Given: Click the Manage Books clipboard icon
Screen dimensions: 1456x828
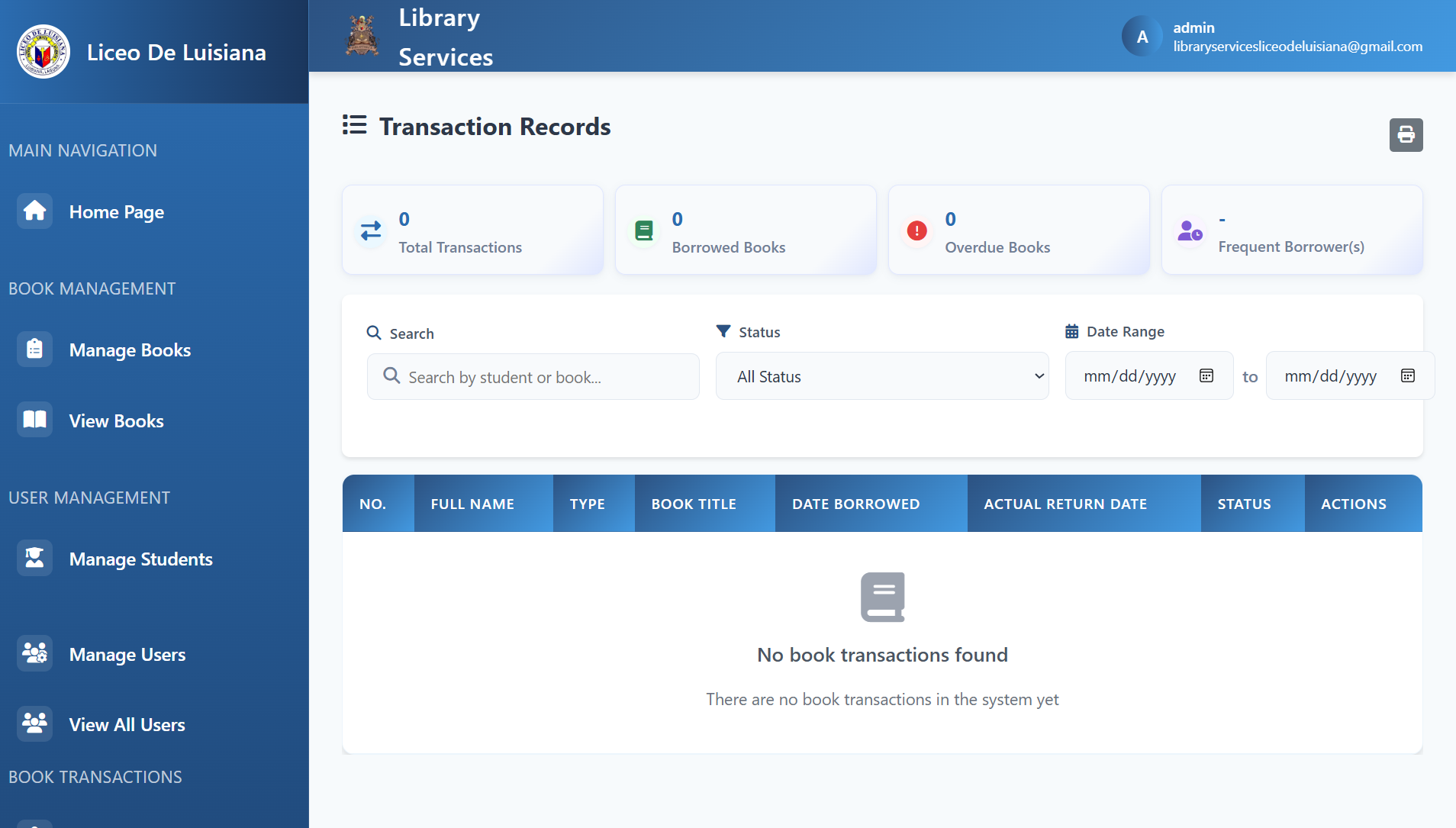Looking at the screenshot, I should pyautogui.click(x=34, y=349).
